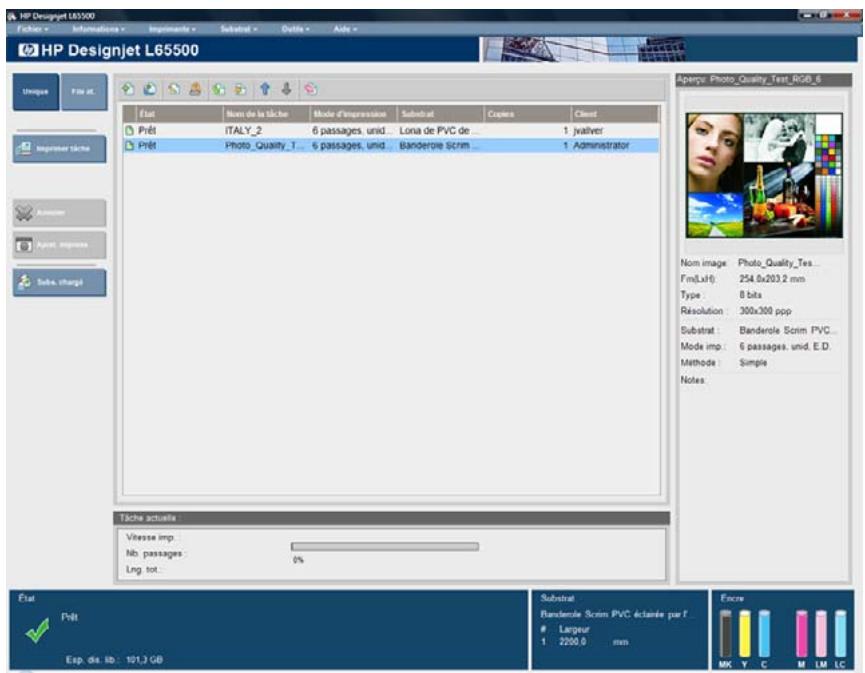Click the current task progress bar
This screenshot has width=865, height=673.
pos(385,547)
